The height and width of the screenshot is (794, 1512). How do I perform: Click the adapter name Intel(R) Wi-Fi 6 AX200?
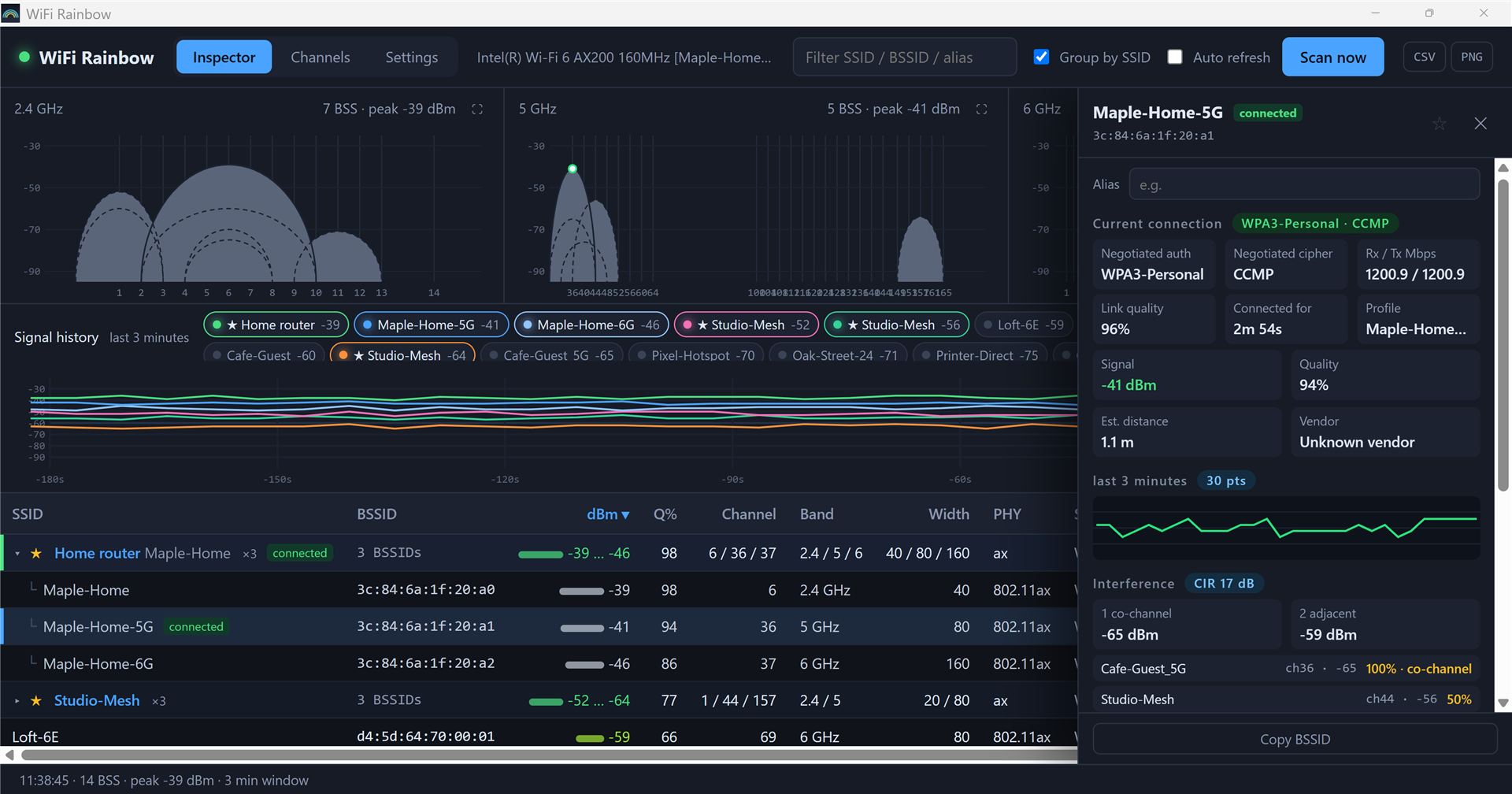624,57
